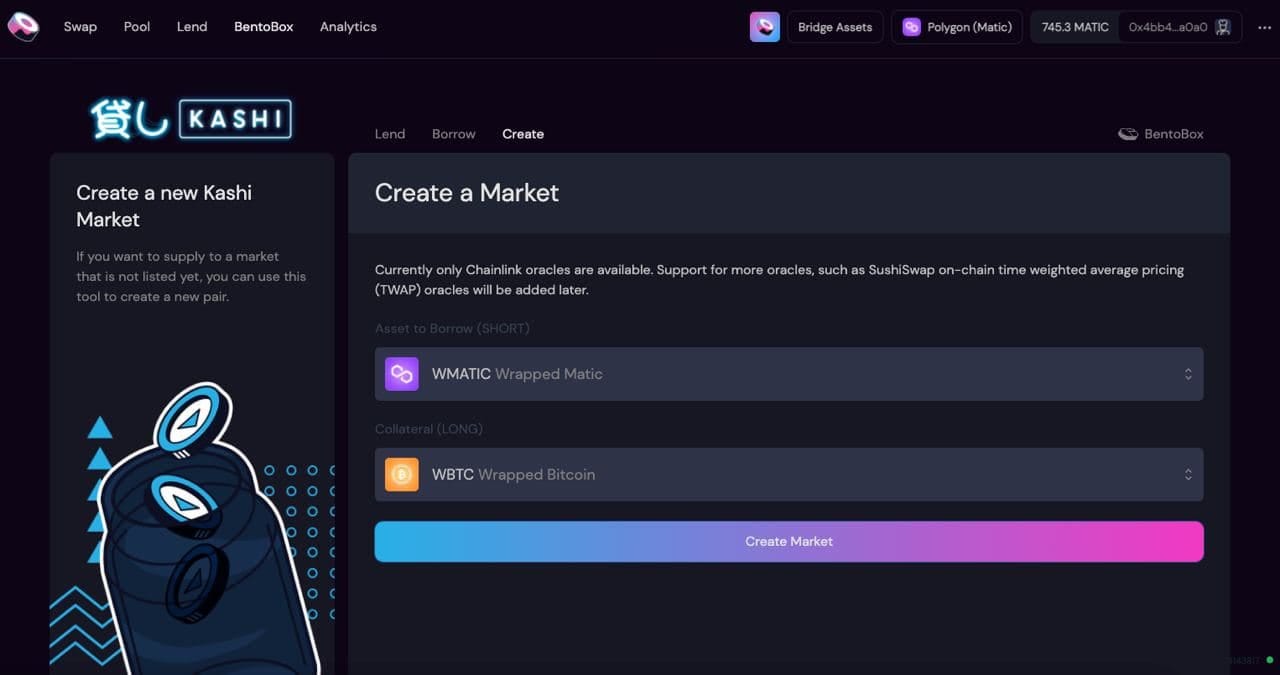Switch to the Lend tab
Image resolution: width=1280 pixels, height=675 pixels.
[390, 134]
